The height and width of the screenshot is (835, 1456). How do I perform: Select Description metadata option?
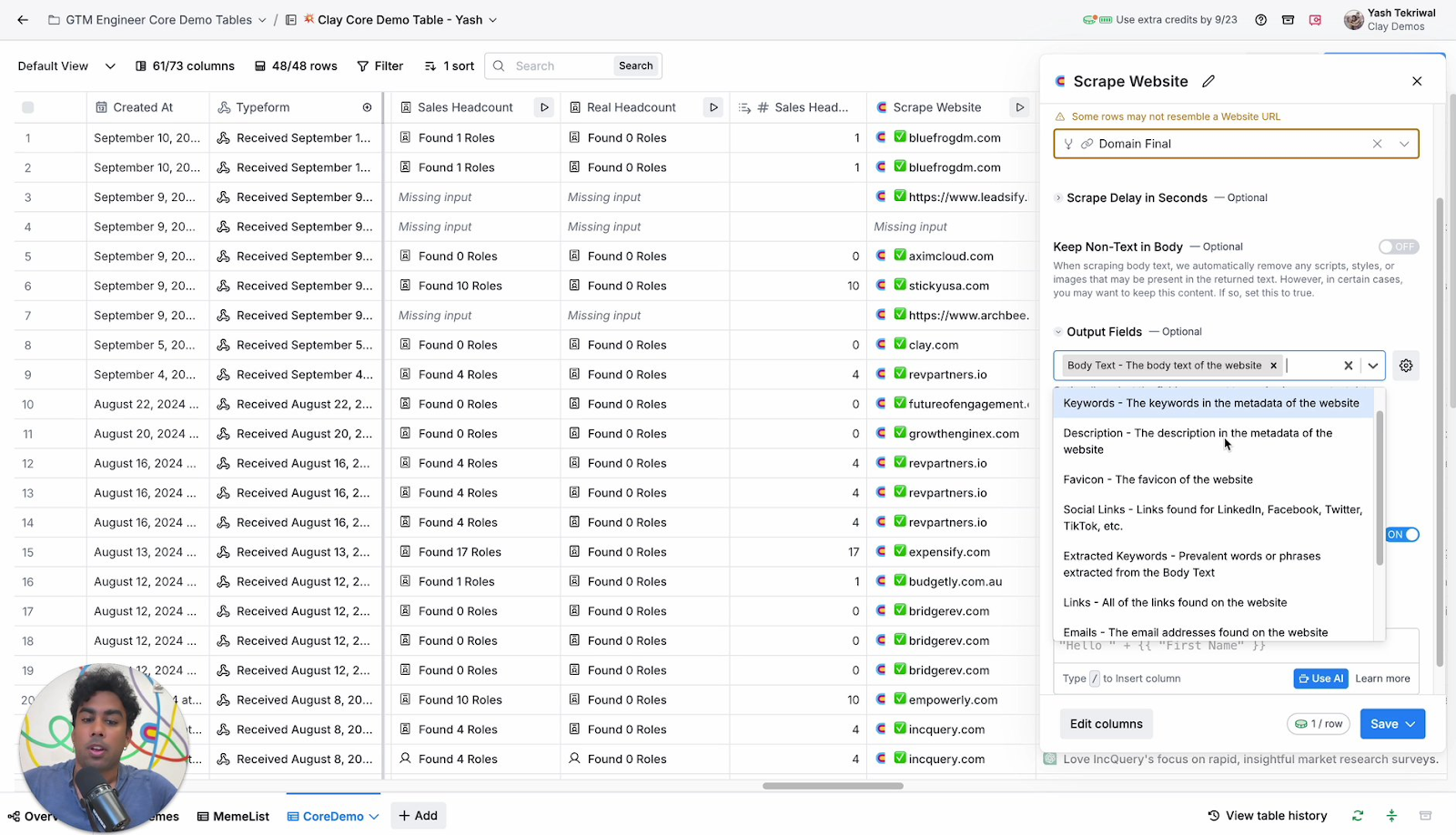pyautogui.click(x=1211, y=441)
